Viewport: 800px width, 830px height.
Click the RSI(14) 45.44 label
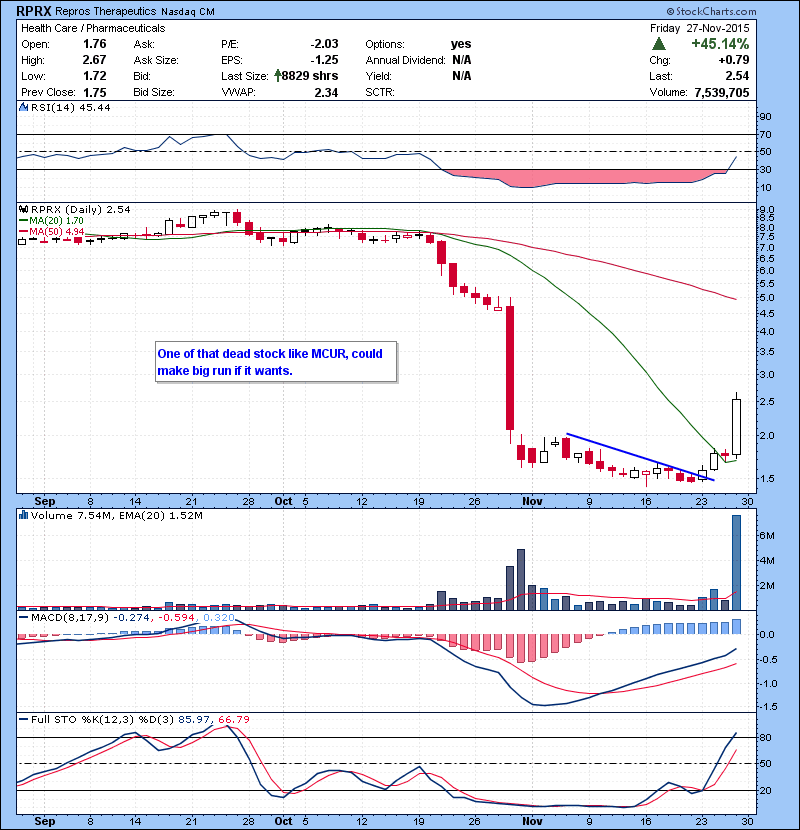(71, 107)
